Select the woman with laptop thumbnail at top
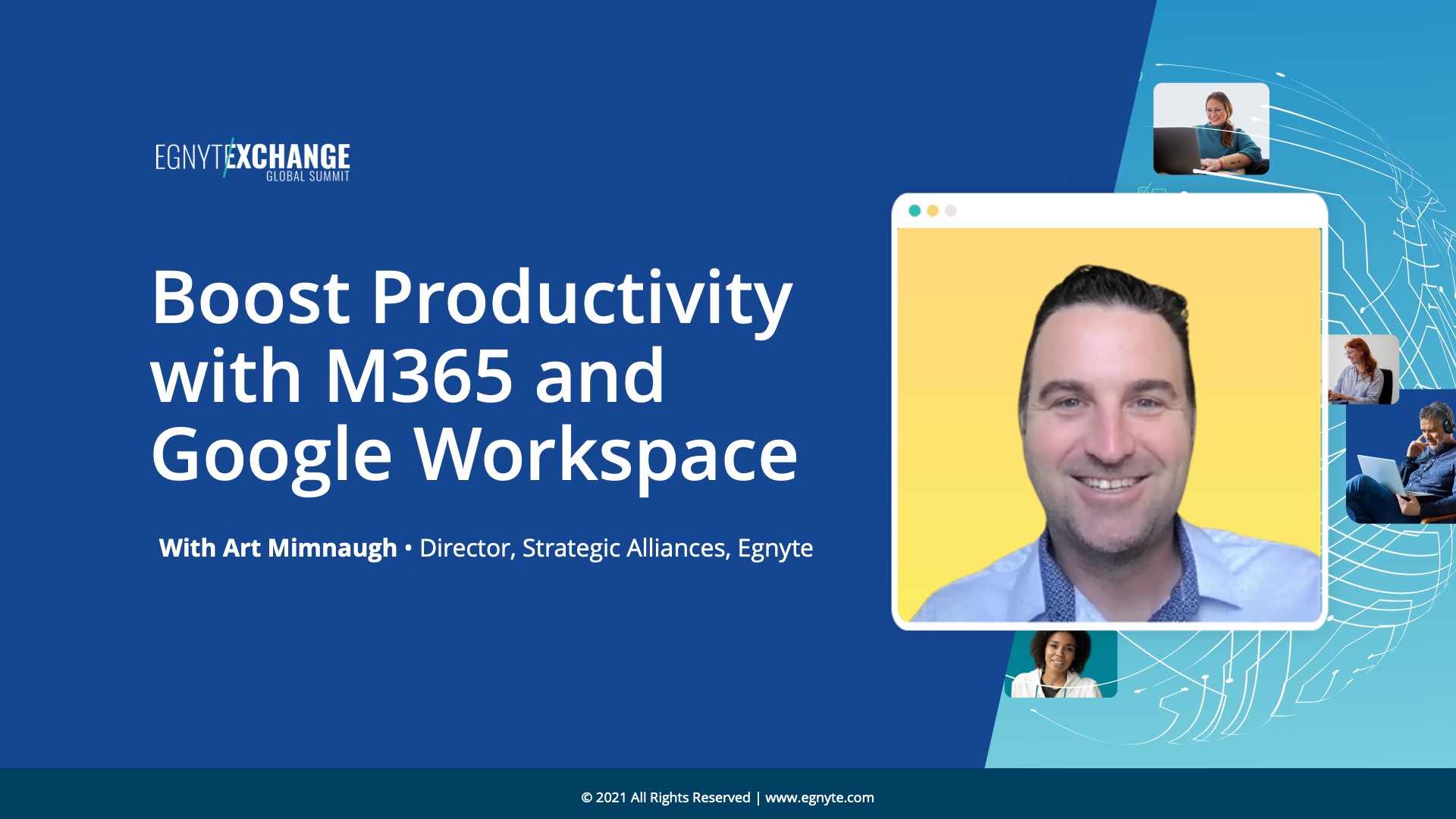Screen dimensions: 1456x819 pos(1210,129)
